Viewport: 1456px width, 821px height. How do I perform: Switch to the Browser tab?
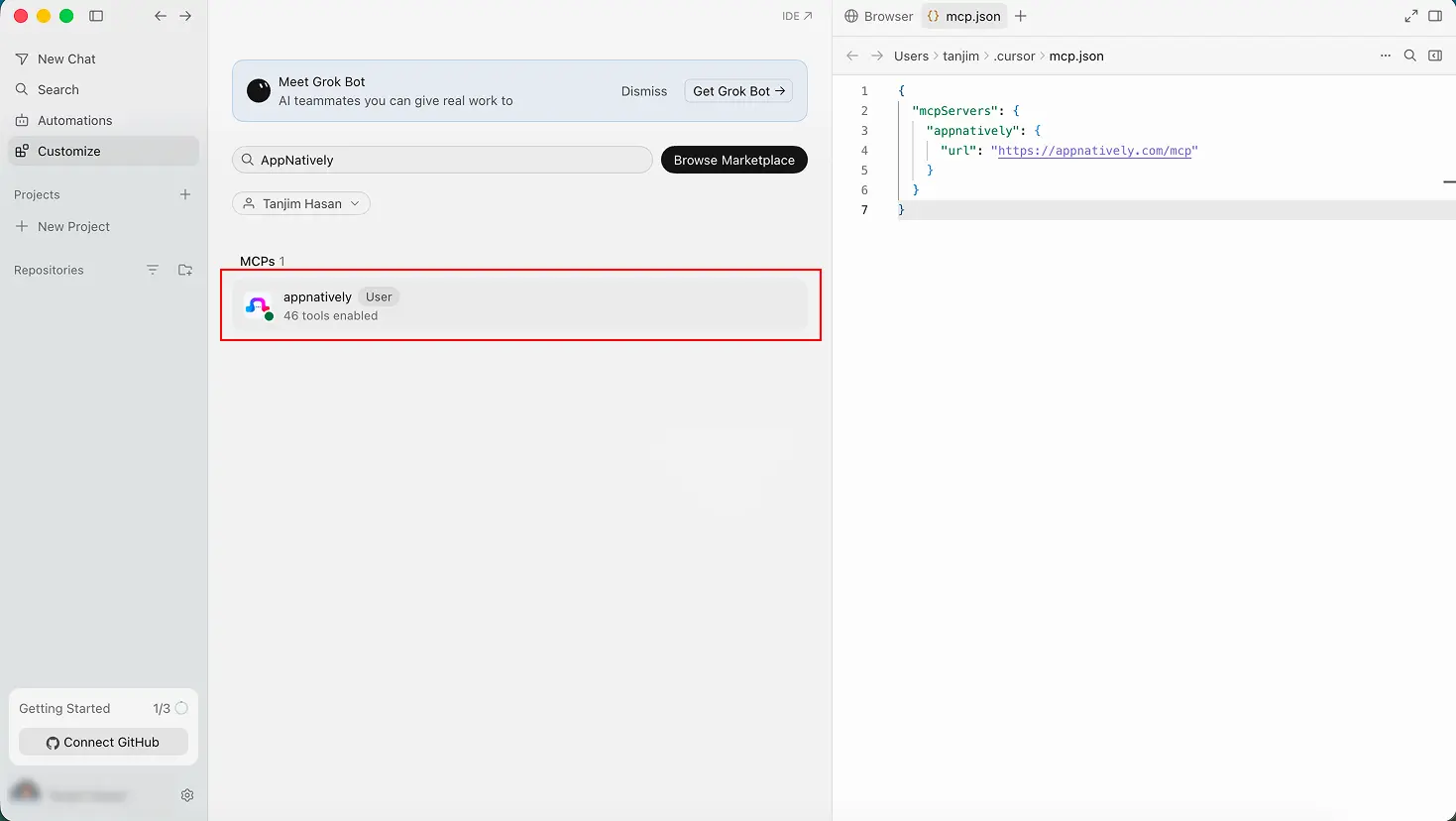tap(879, 16)
